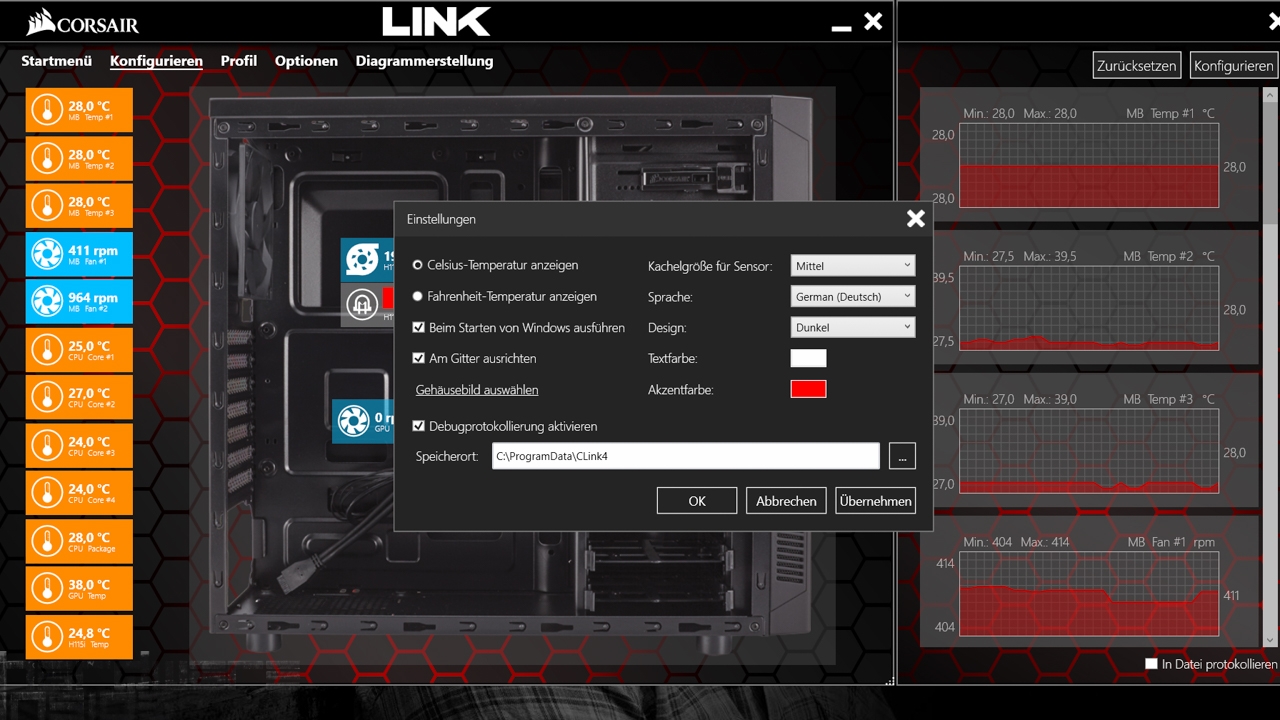Switch to the Optionen tab

[306, 61]
